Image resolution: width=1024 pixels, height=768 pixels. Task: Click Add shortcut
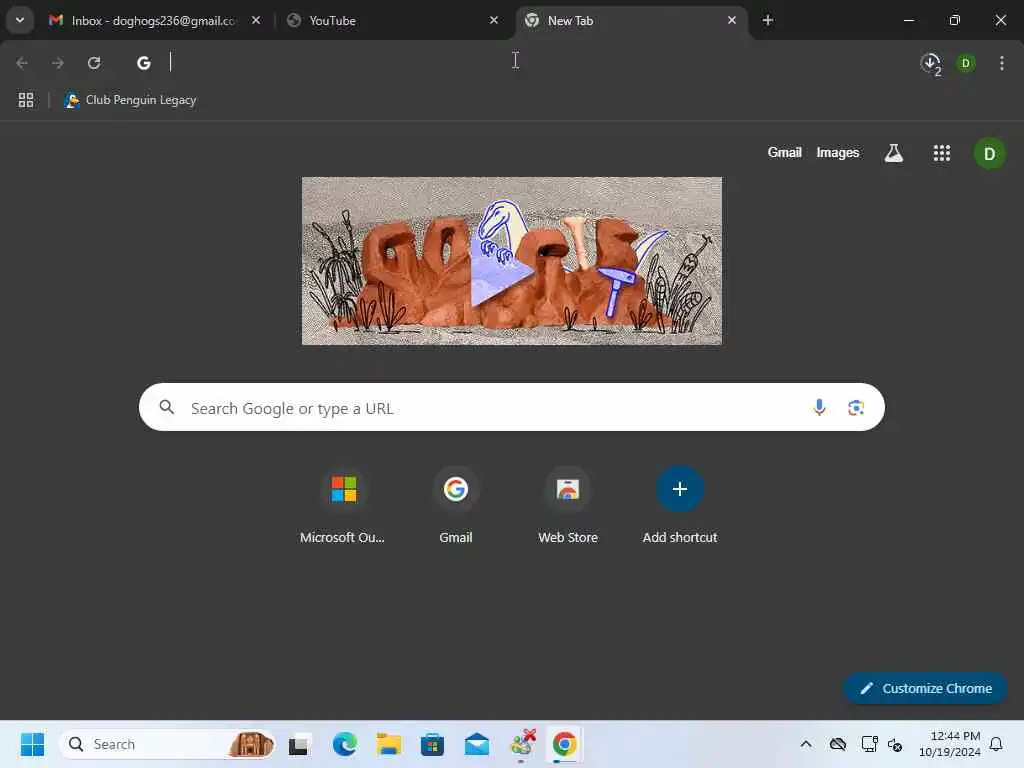click(680, 505)
